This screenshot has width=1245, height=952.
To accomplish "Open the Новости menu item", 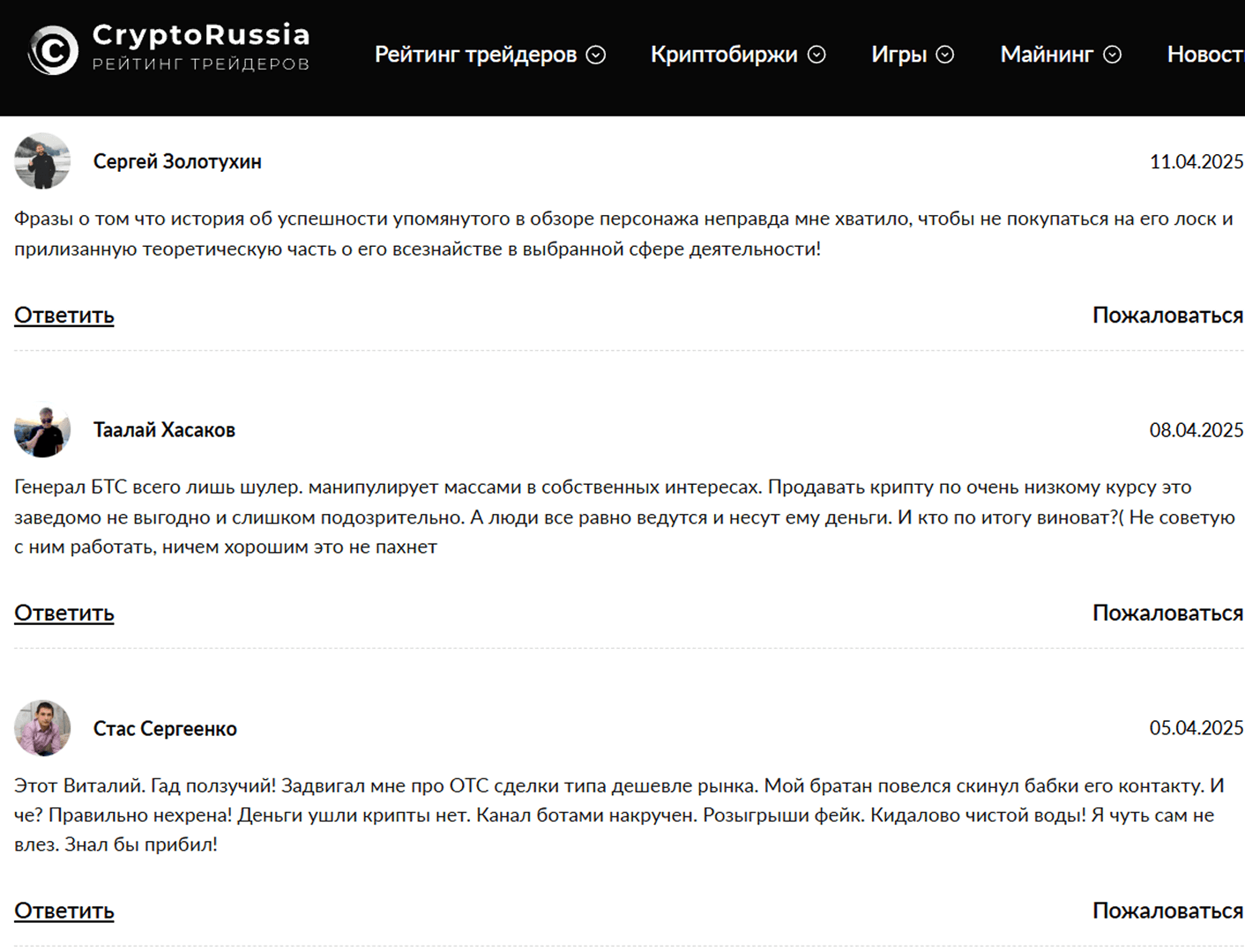I will [1205, 55].
